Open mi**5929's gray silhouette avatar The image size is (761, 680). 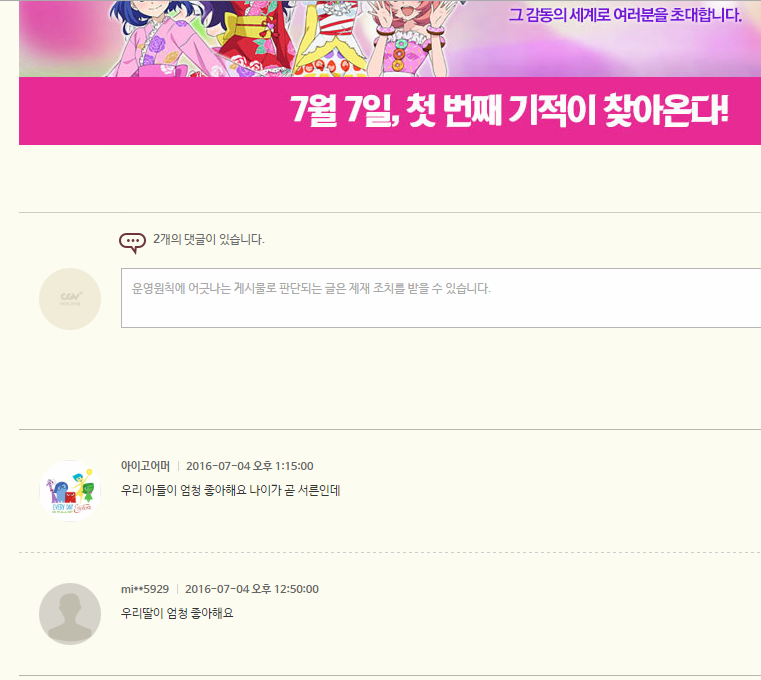[70, 614]
